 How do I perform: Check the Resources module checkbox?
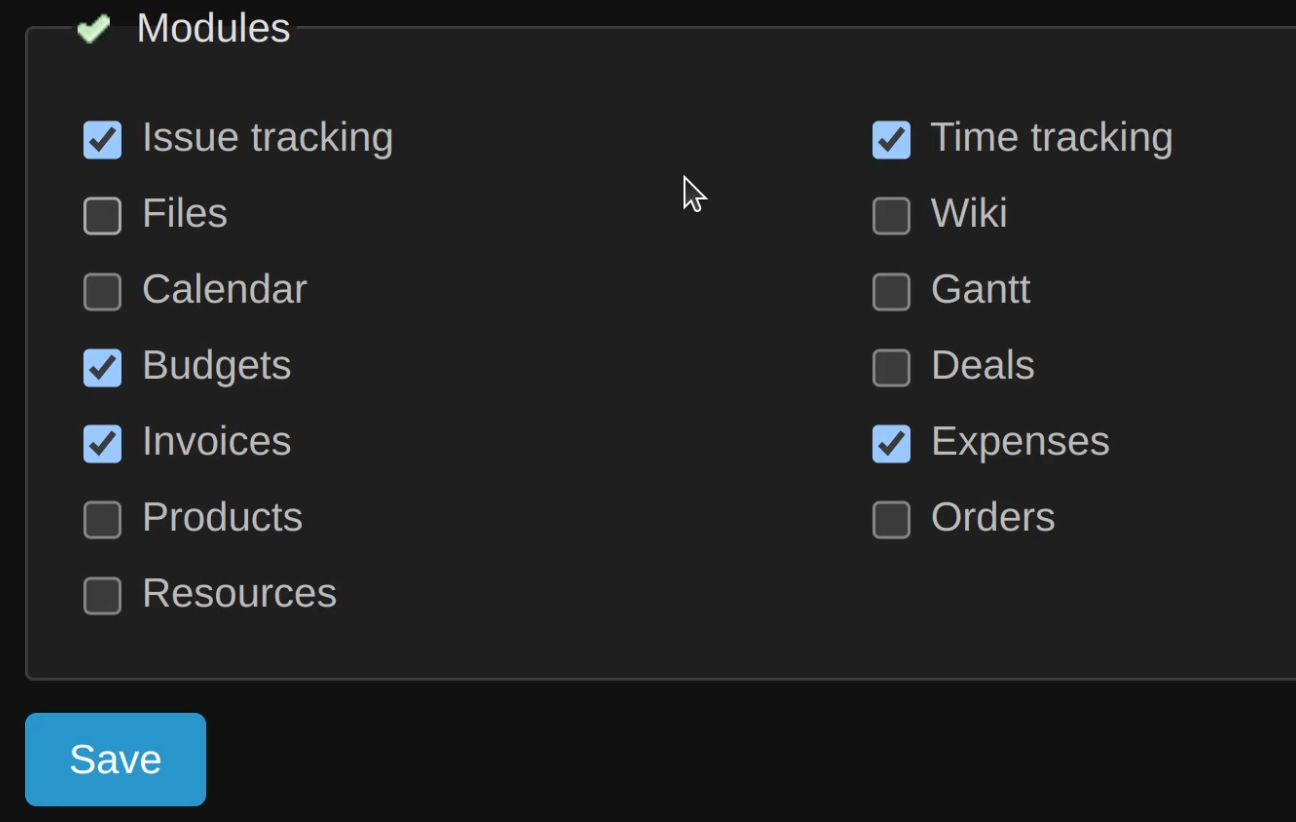point(102,596)
